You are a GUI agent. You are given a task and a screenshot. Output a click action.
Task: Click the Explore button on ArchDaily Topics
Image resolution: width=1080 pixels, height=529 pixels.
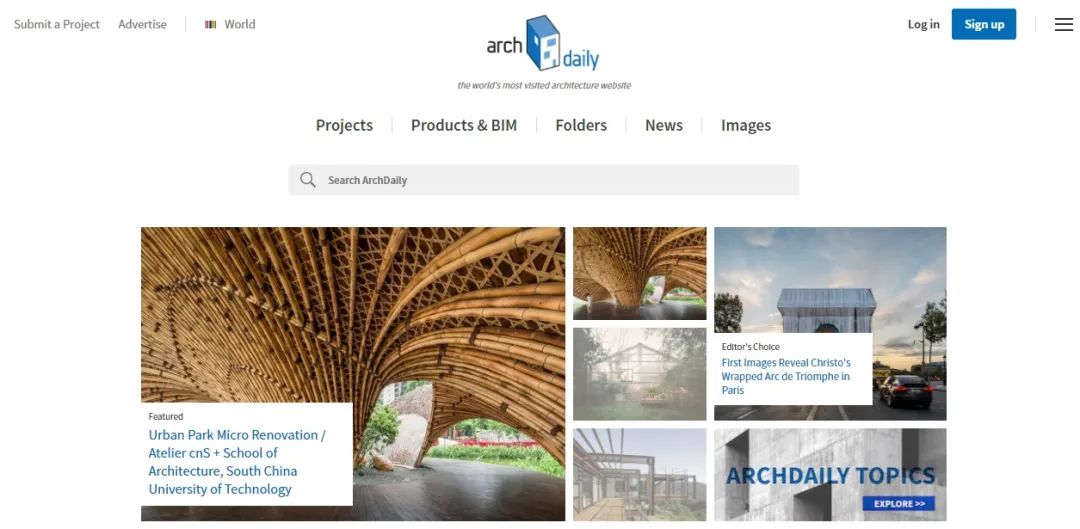pos(899,504)
